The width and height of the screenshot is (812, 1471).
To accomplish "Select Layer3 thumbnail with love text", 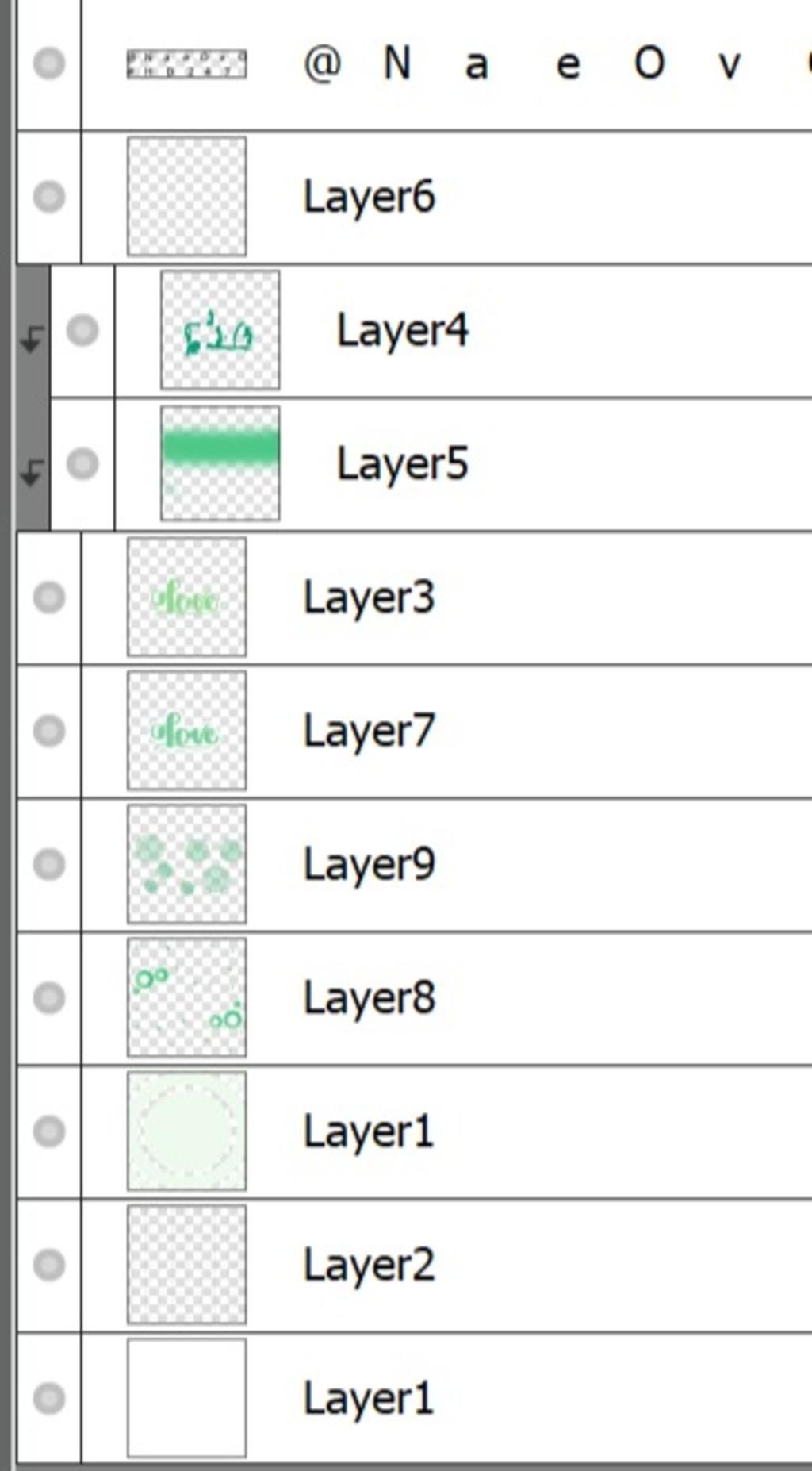I will click(x=187, y=597).
